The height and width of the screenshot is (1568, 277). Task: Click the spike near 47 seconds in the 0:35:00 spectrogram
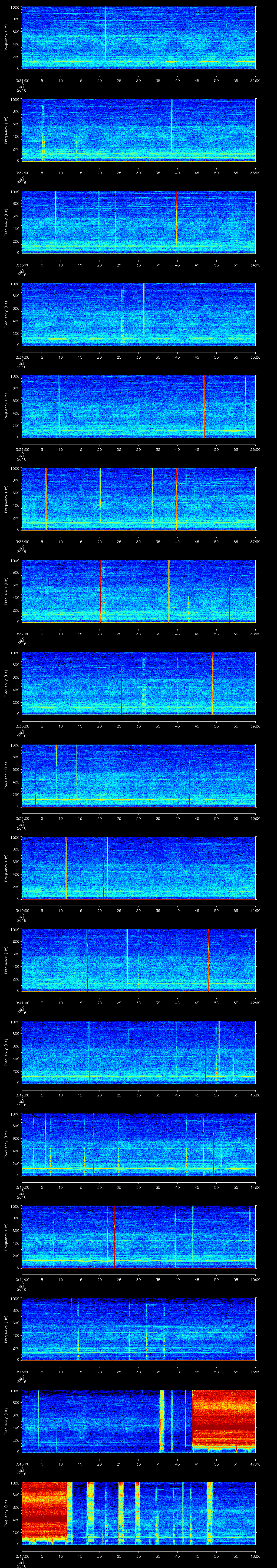point(204,406)
